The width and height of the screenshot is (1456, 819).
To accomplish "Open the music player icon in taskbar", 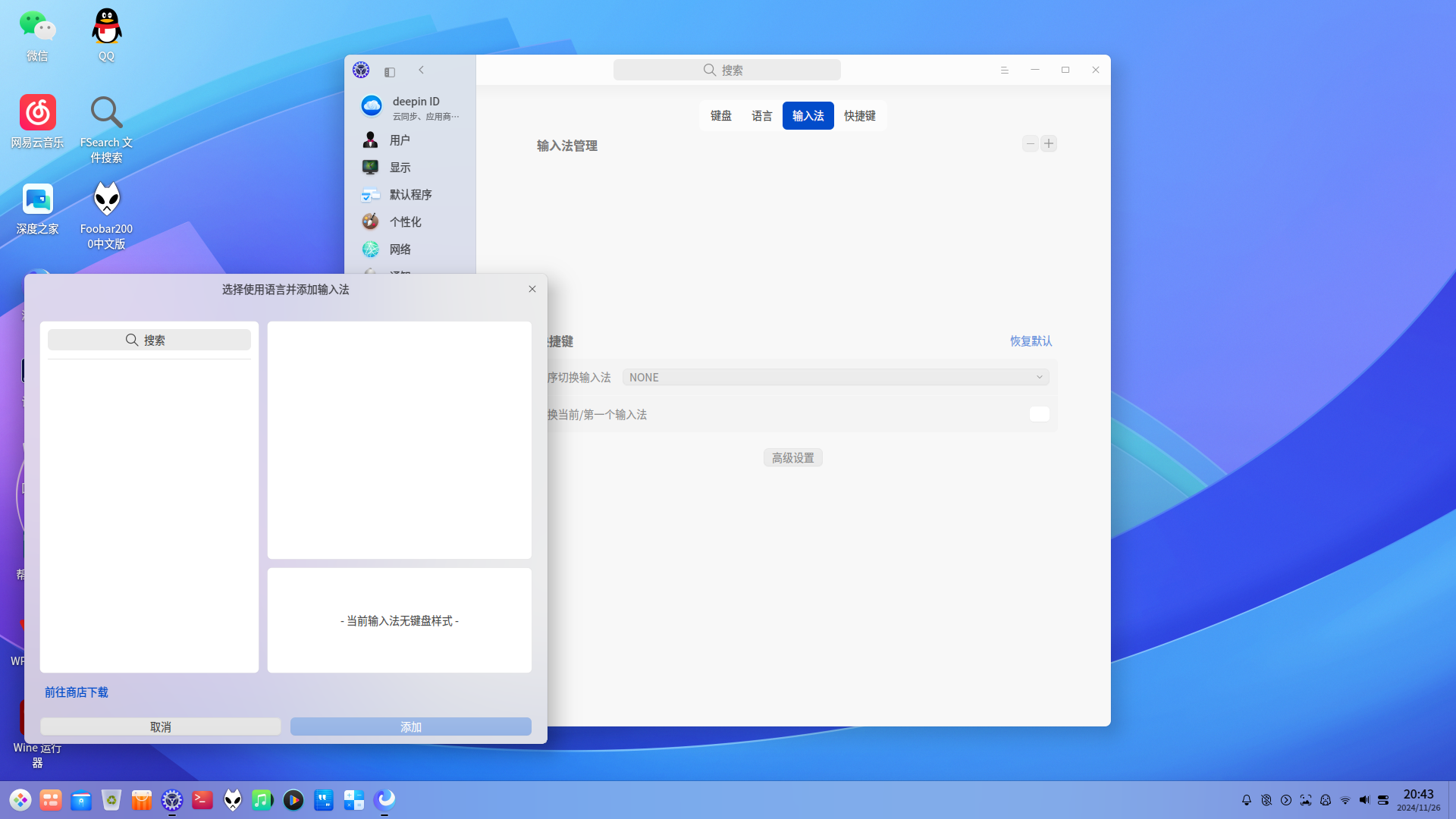I will click(x=262, y=800).
